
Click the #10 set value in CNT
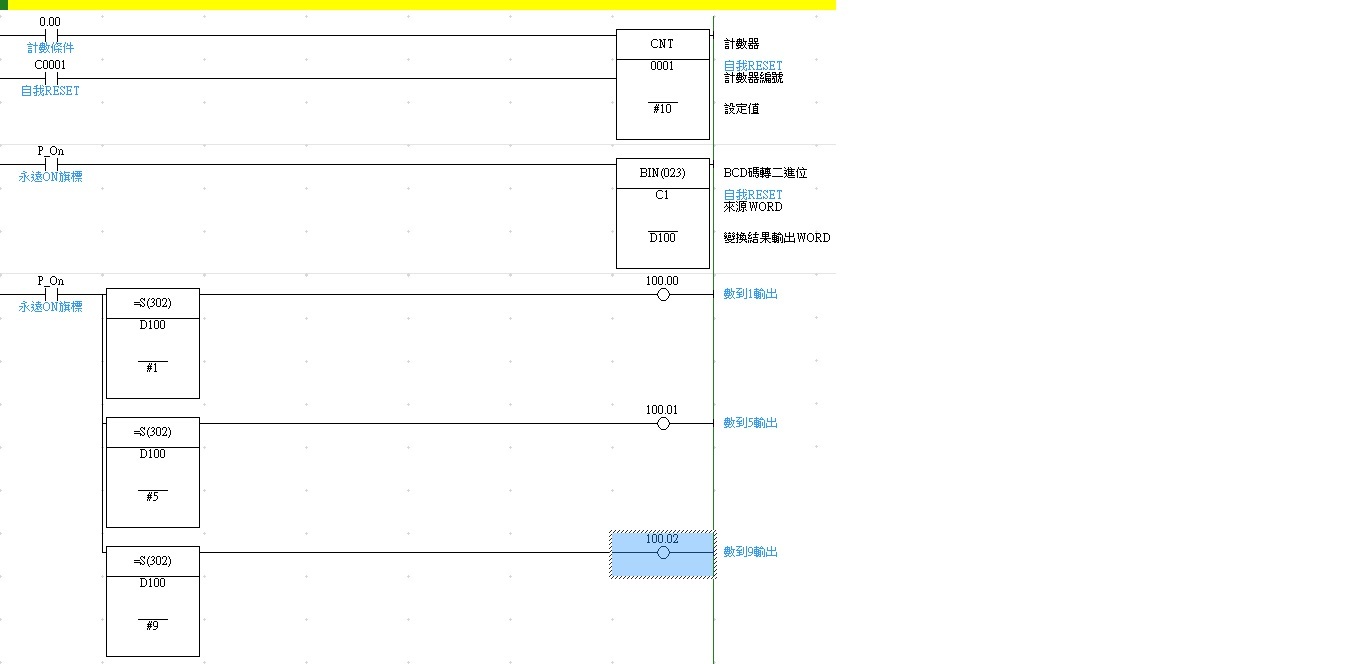(x=662, y=109)
